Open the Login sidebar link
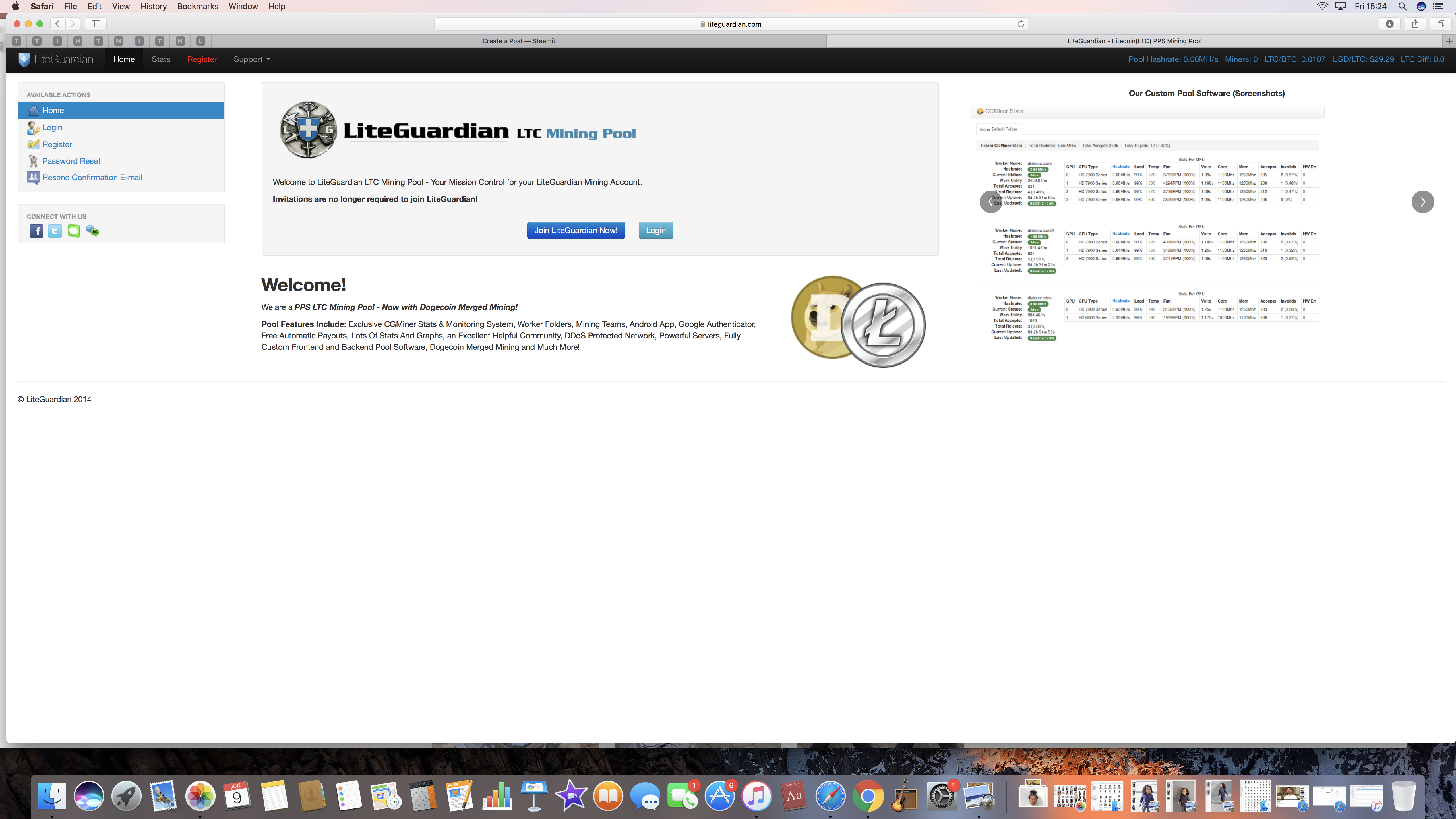 (52, 128)
